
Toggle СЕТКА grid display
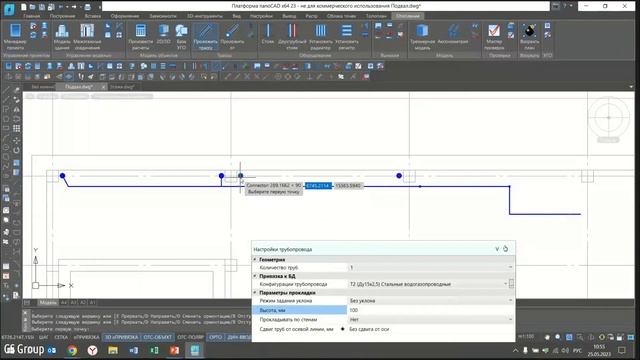pyautogui.click(x=61, y=337)
